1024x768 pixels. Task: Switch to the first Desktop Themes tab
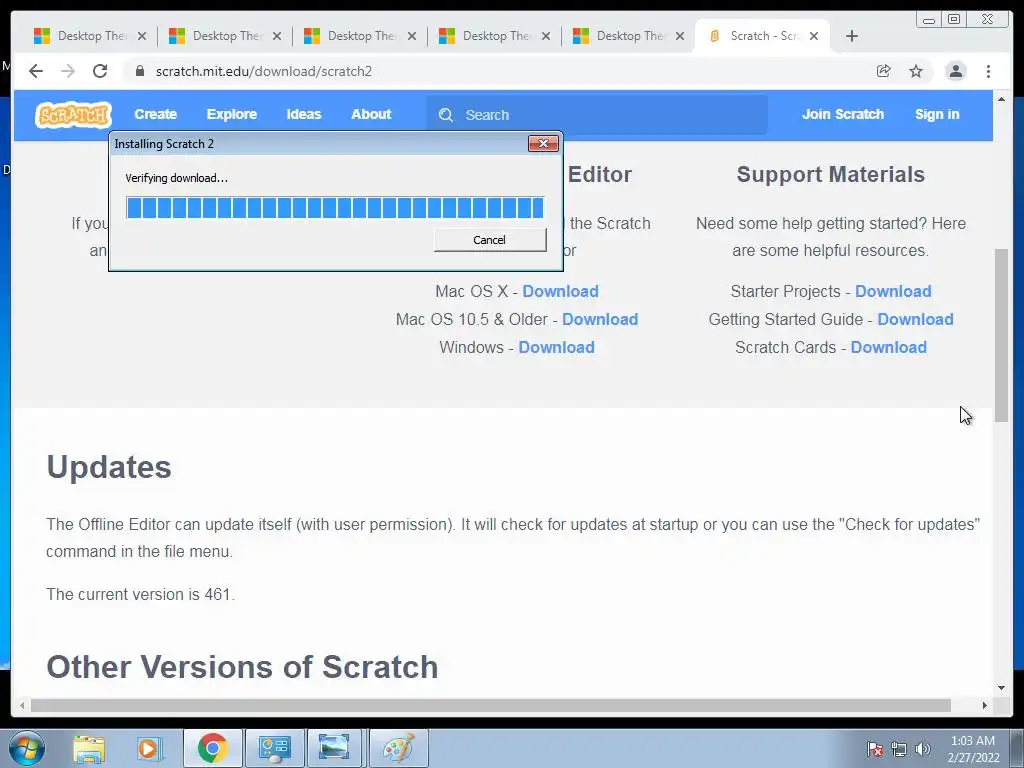[x=90, y=36]
